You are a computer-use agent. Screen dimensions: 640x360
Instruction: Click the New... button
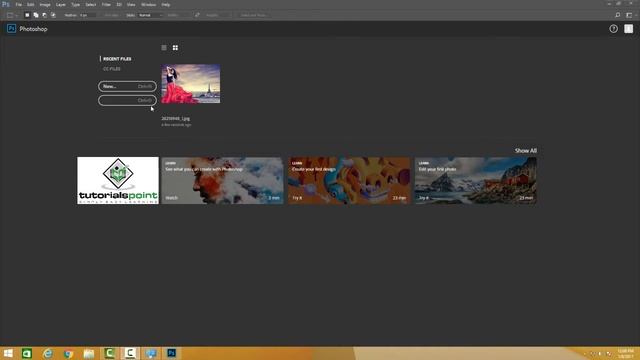tap(127, 86)
